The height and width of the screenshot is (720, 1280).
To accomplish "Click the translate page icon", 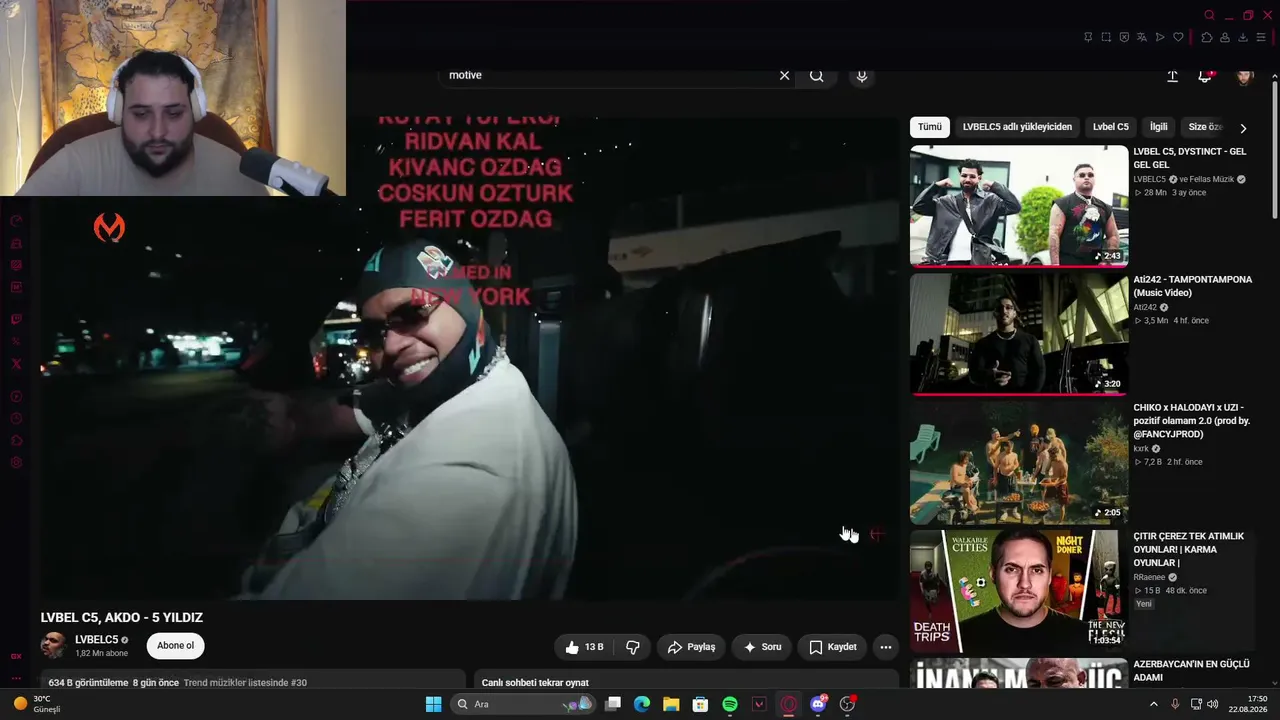I will coord(1142,37).
